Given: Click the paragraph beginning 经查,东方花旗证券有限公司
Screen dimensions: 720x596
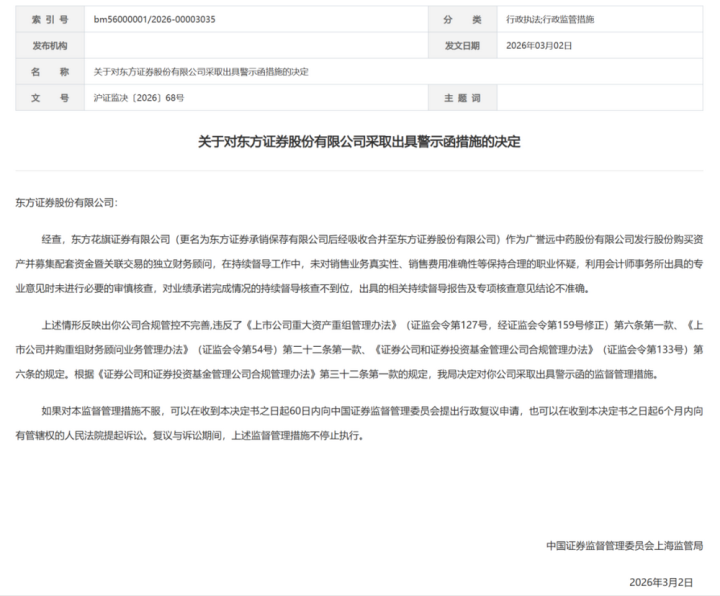Looking at the screenshot, I should [x=359, y=264].
